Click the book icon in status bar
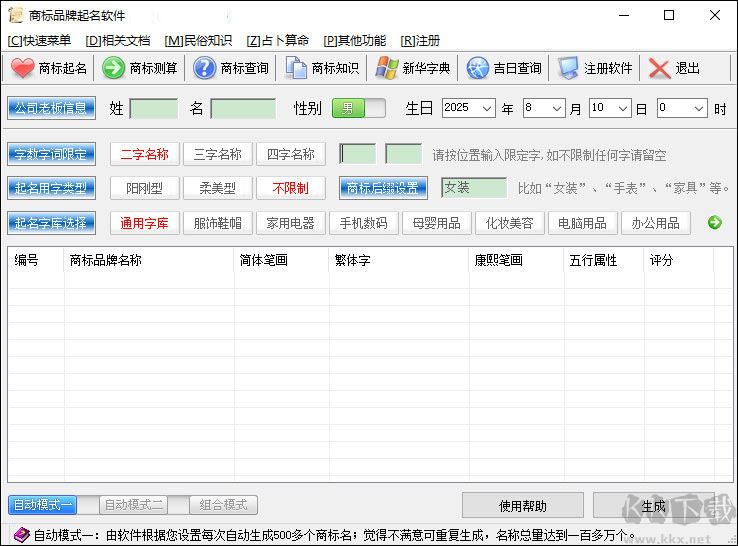Image resolution: width=738 pixels, height=546 pixels. [21, 535]
